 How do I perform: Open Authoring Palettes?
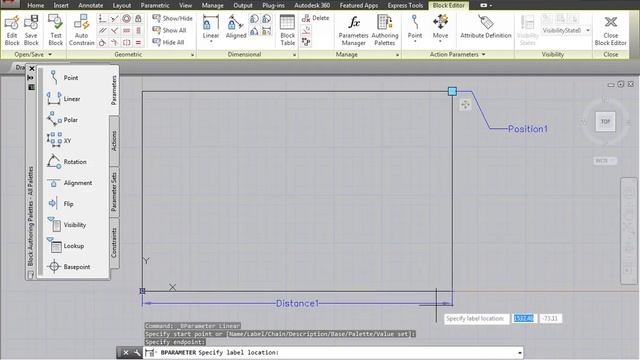coord(384,30)
